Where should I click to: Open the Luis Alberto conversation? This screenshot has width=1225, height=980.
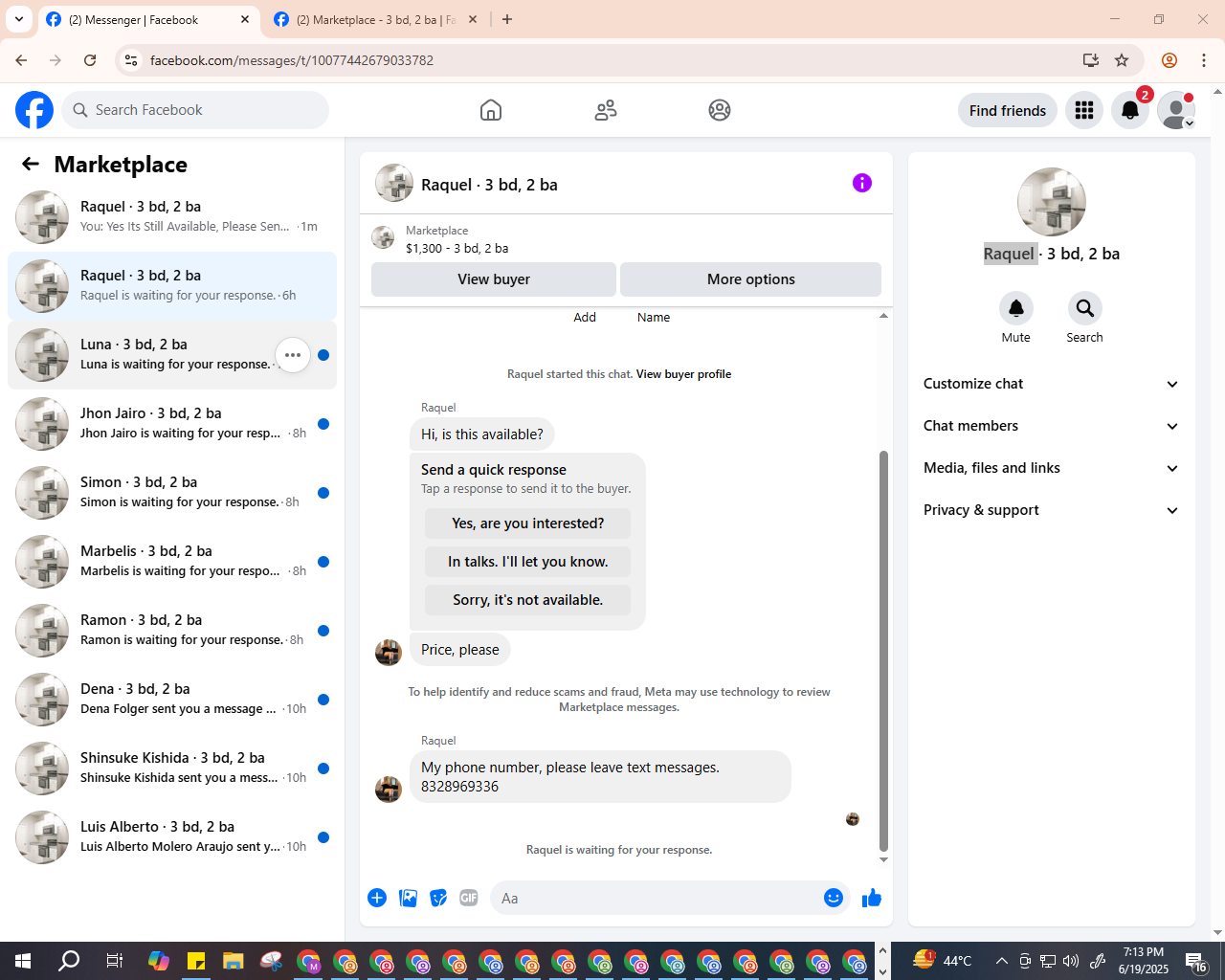point(172,837)
